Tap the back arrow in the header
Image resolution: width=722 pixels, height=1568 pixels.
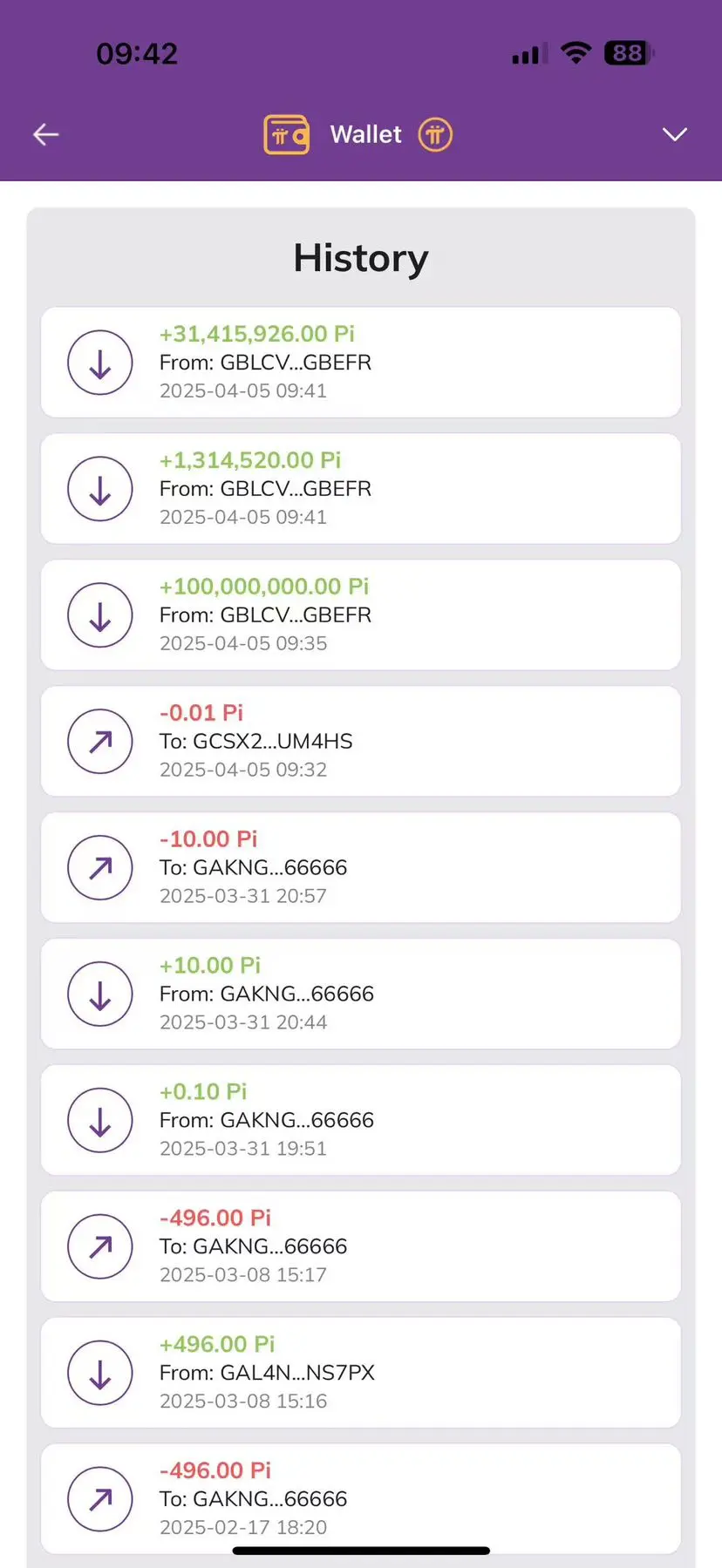click(x=45, y=134)
